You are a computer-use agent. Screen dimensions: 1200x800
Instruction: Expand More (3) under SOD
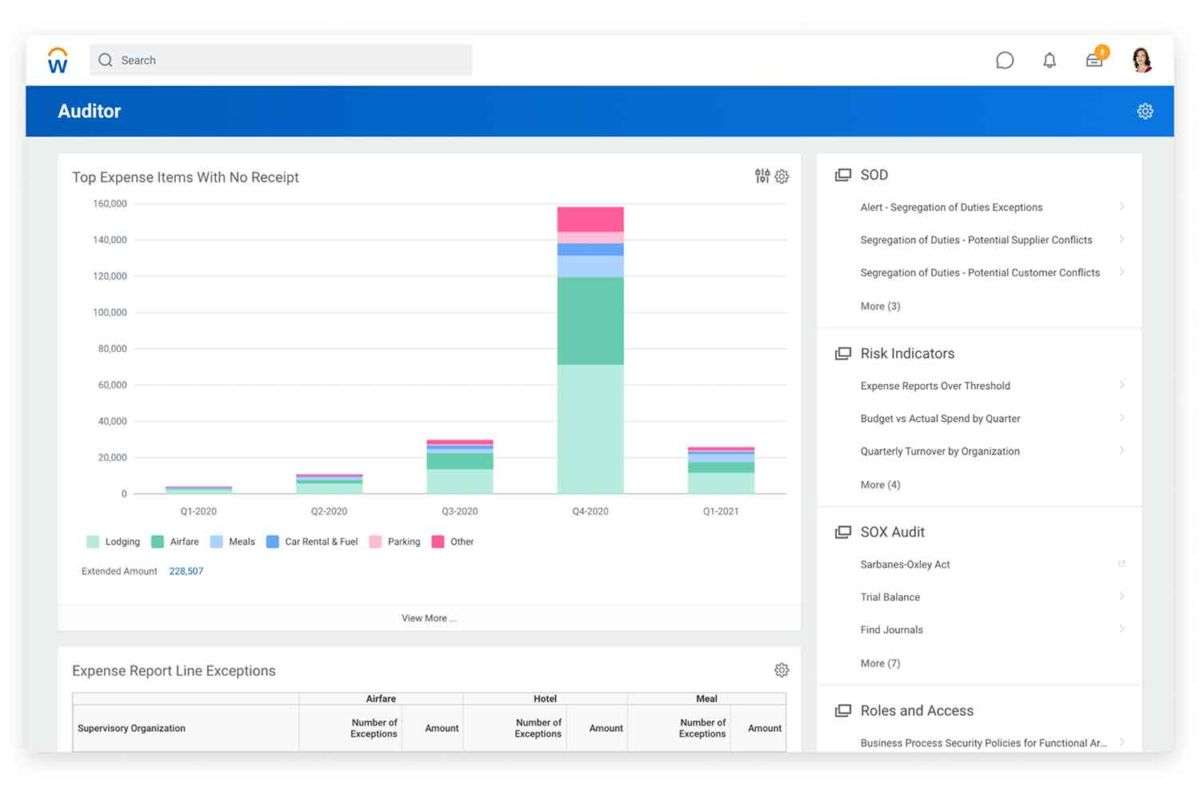[879, 306]
